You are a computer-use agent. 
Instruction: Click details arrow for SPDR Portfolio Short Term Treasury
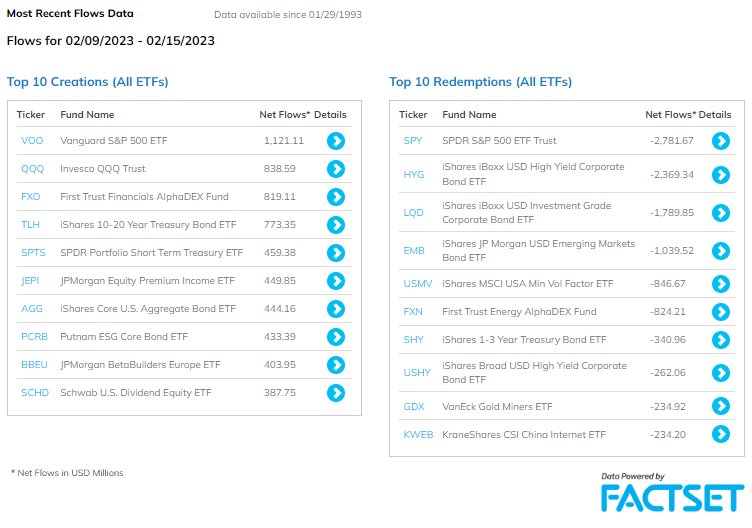336,253
